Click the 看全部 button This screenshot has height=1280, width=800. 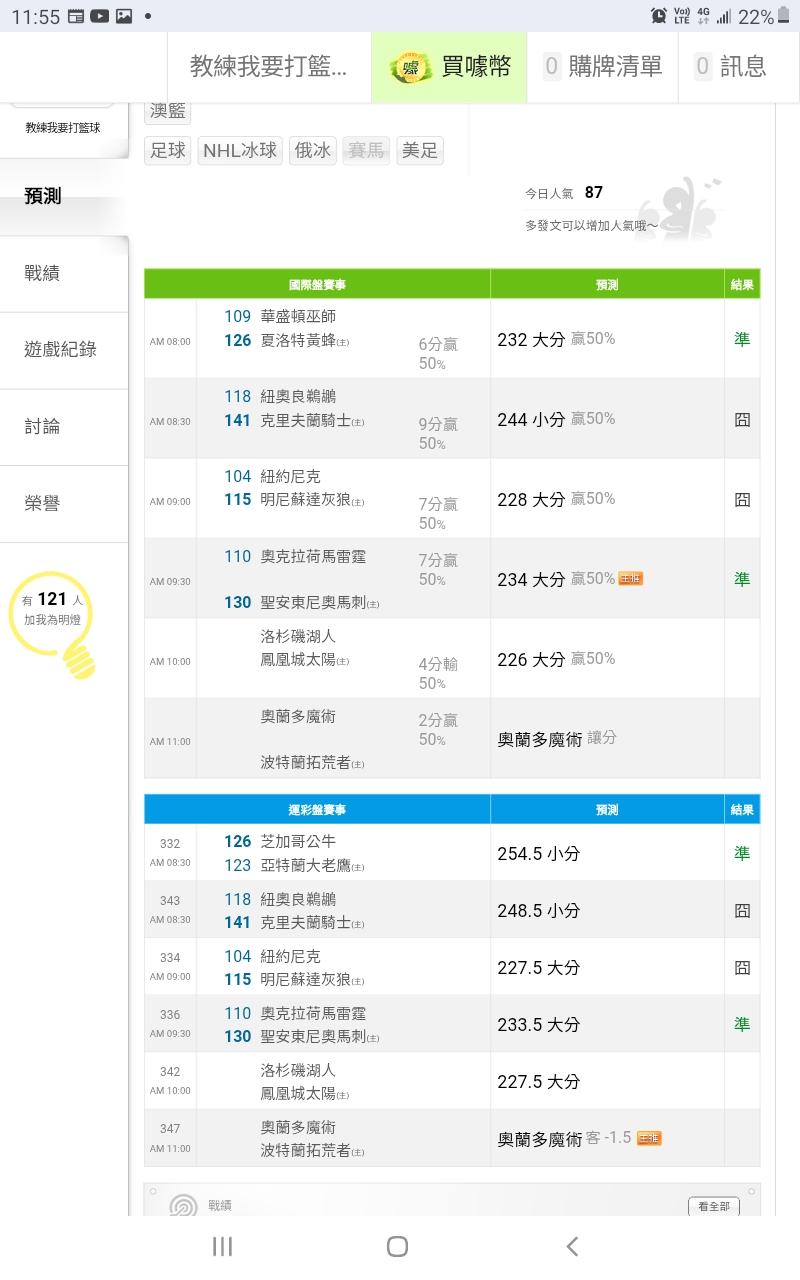tap(714, 1206)
